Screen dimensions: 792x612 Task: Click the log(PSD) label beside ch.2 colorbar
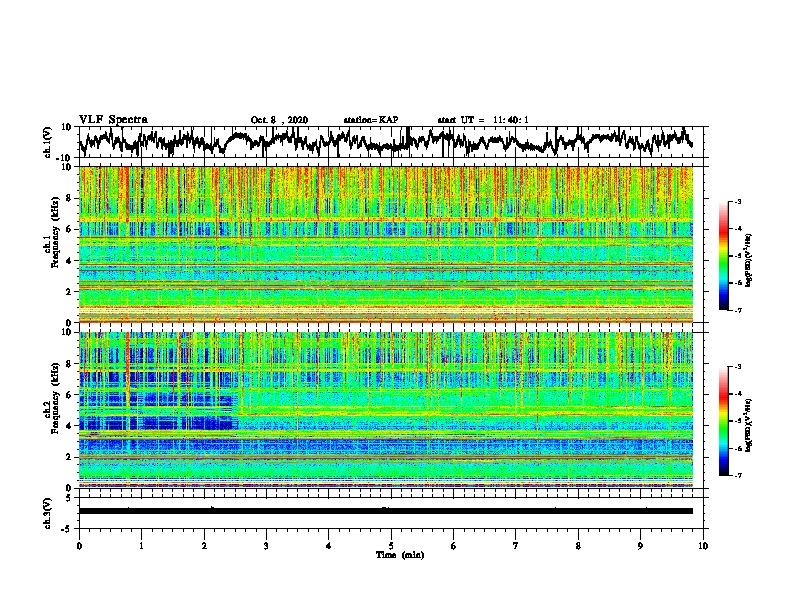click(749, 424)
